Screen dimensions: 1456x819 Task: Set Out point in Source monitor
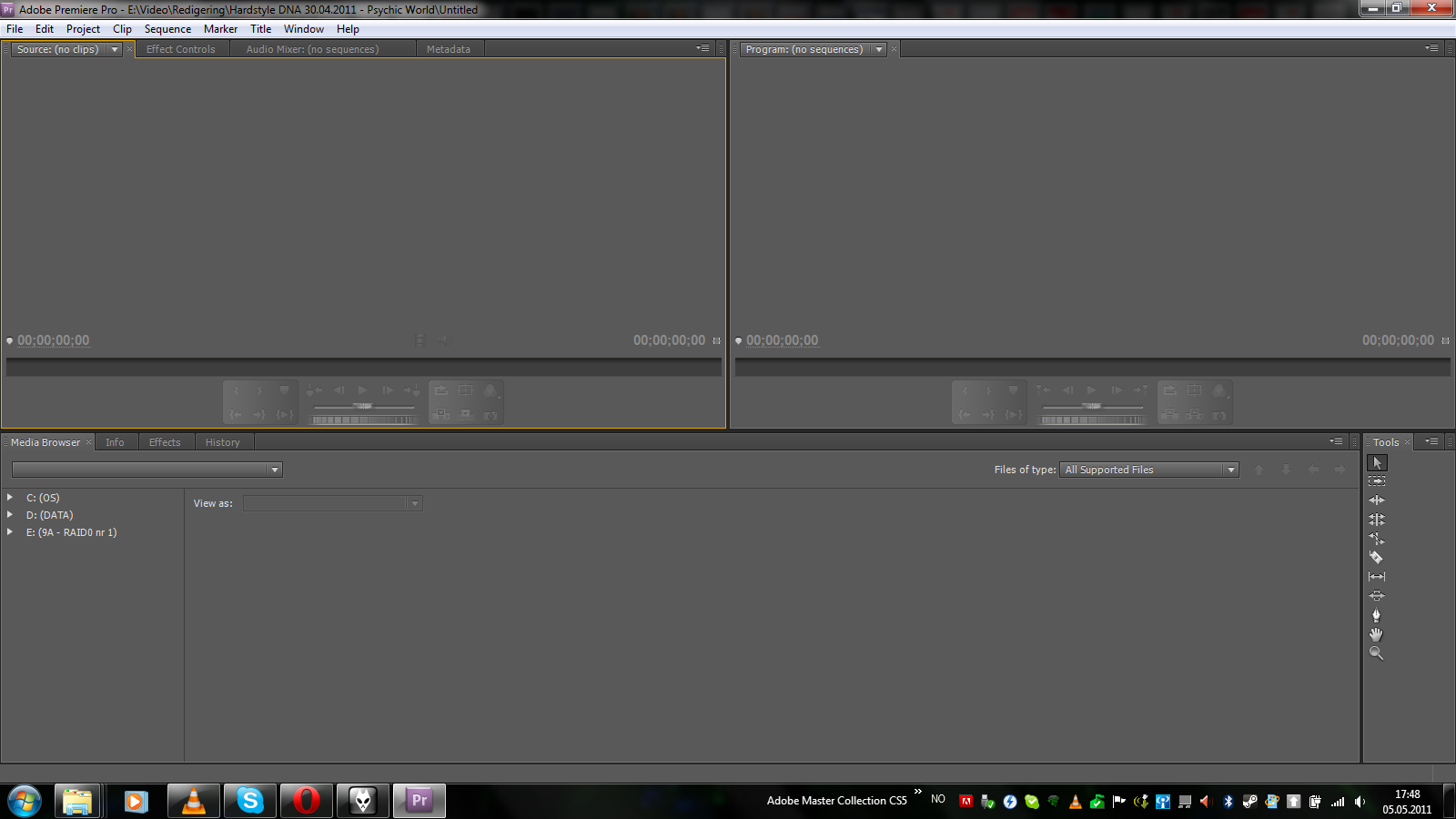coord(260,391)
